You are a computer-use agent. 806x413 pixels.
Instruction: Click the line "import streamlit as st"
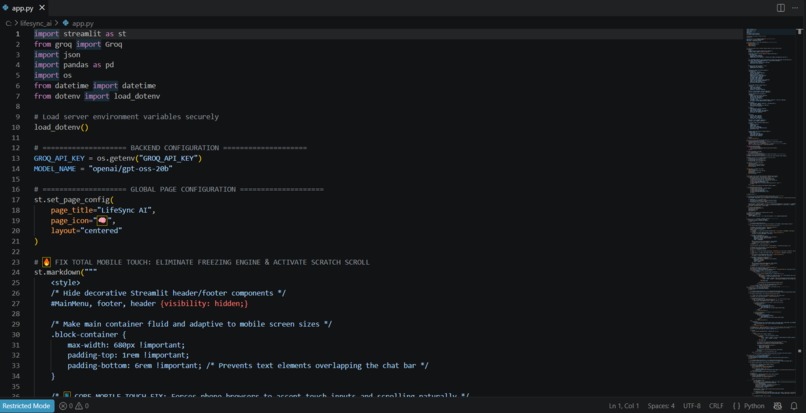click(80, 33)
